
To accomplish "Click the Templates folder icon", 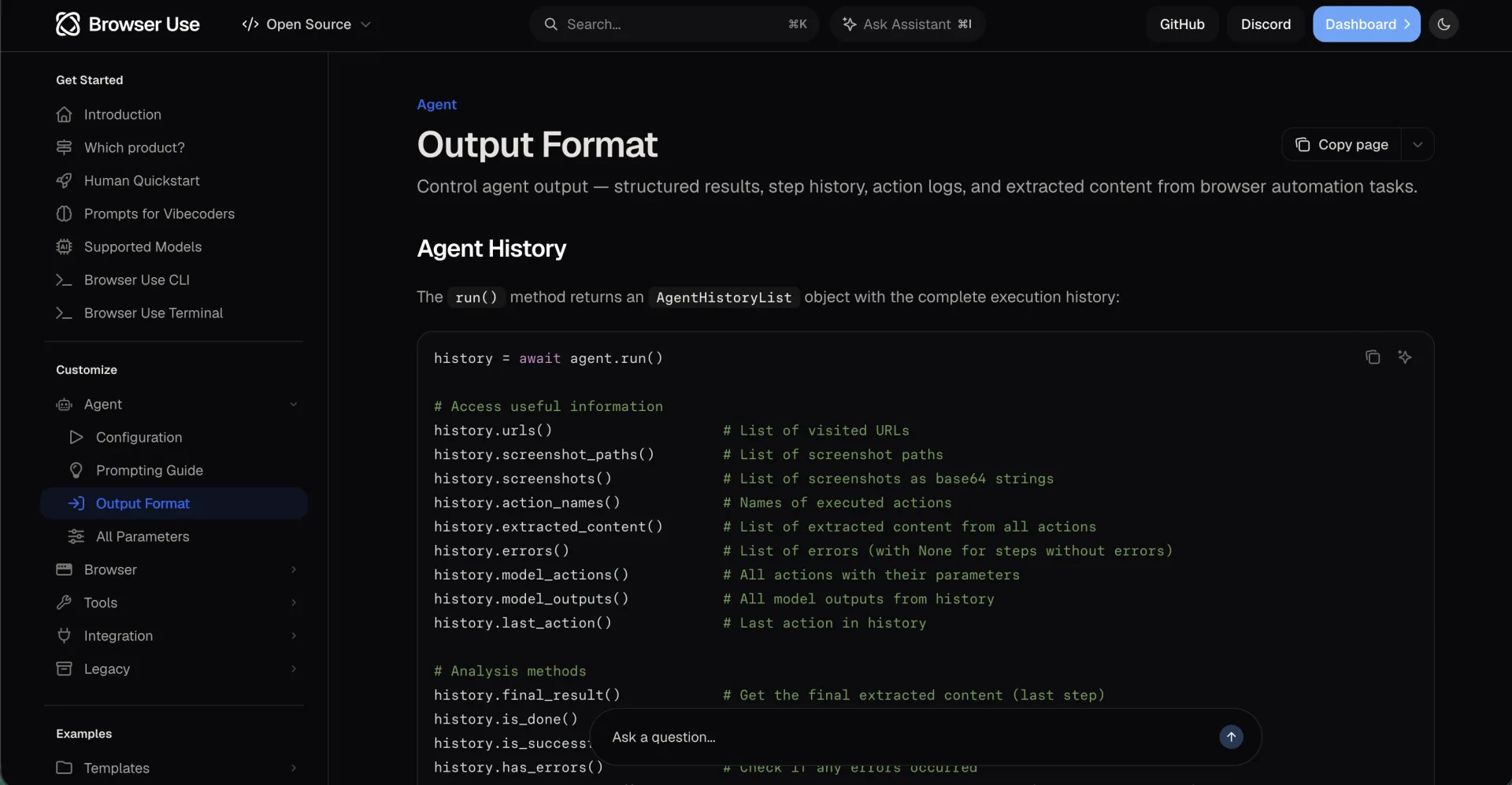I will tap(65, 768).
